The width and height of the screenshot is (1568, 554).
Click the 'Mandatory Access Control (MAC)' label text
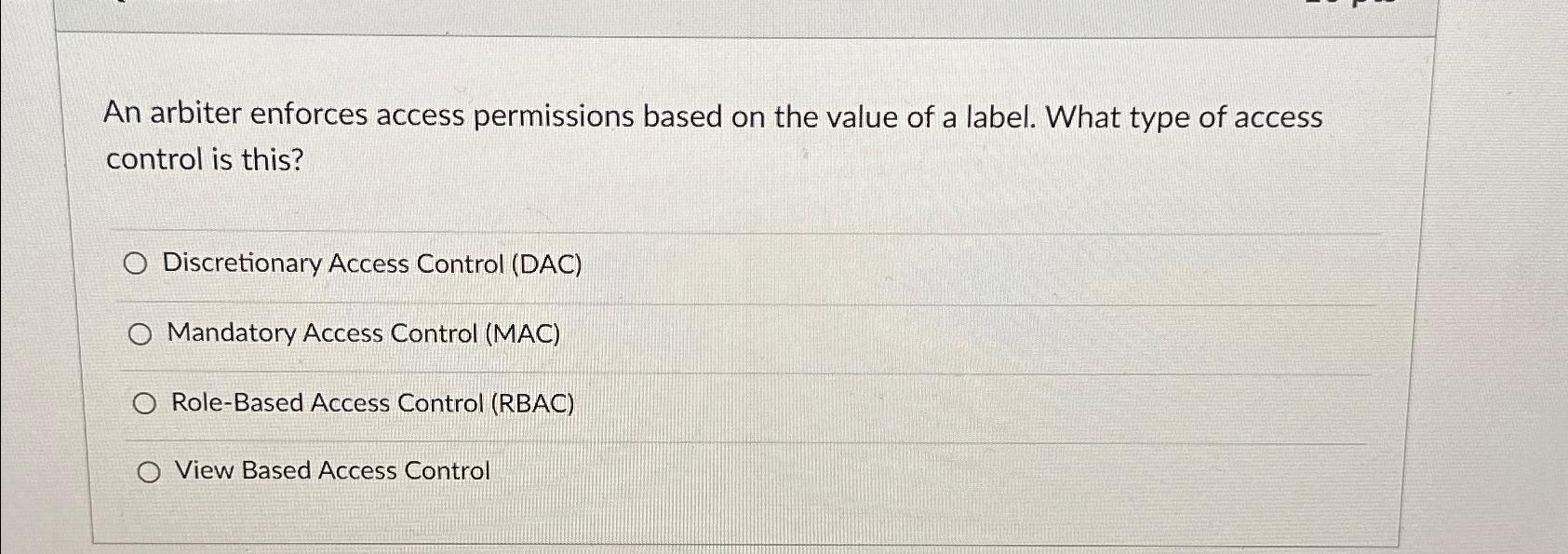364,333
